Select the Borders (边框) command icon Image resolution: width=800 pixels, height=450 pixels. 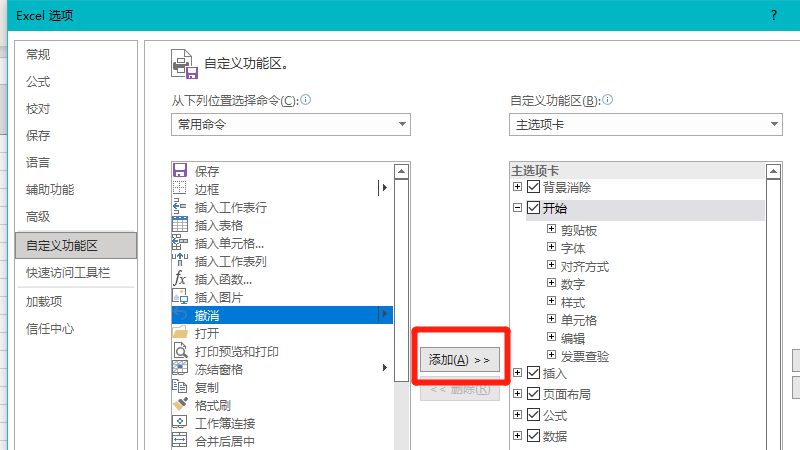tap(180, 189)
